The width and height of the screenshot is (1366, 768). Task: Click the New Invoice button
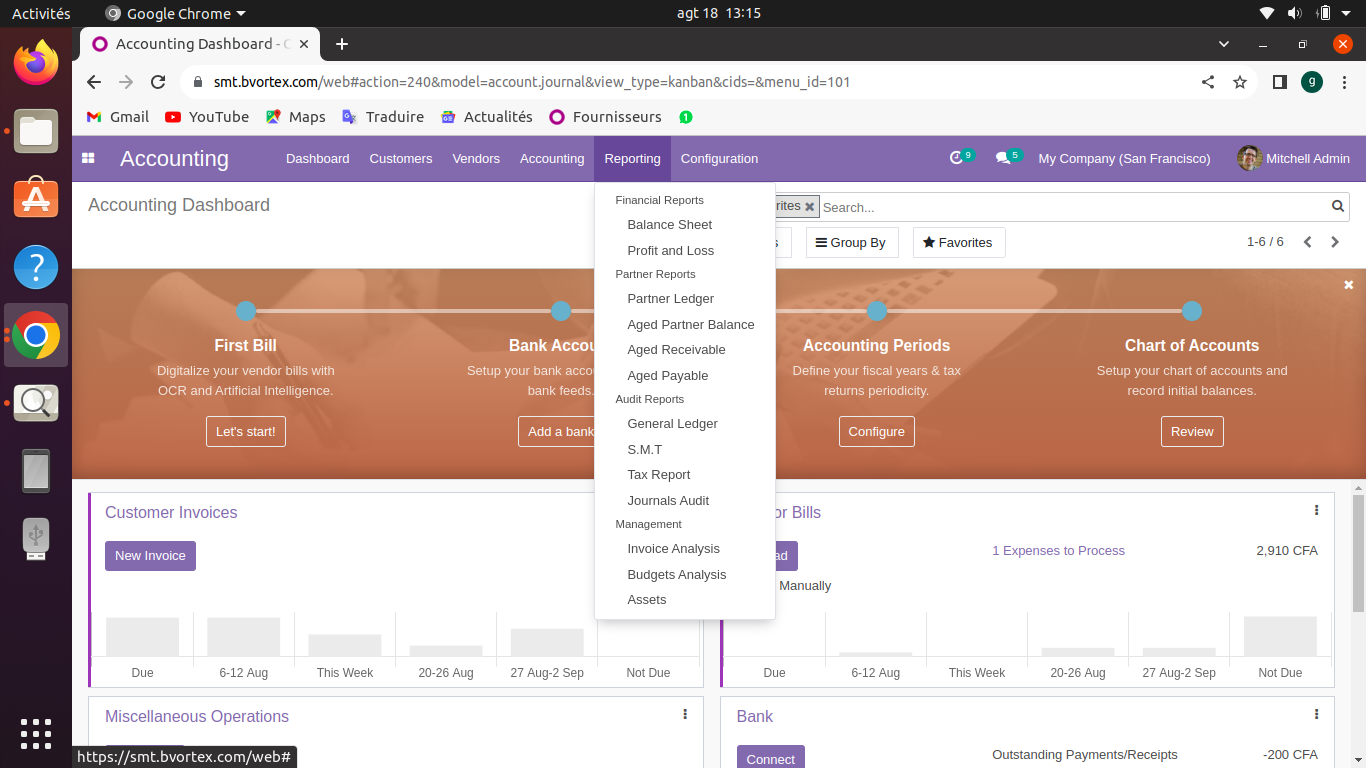pos(150,556)
